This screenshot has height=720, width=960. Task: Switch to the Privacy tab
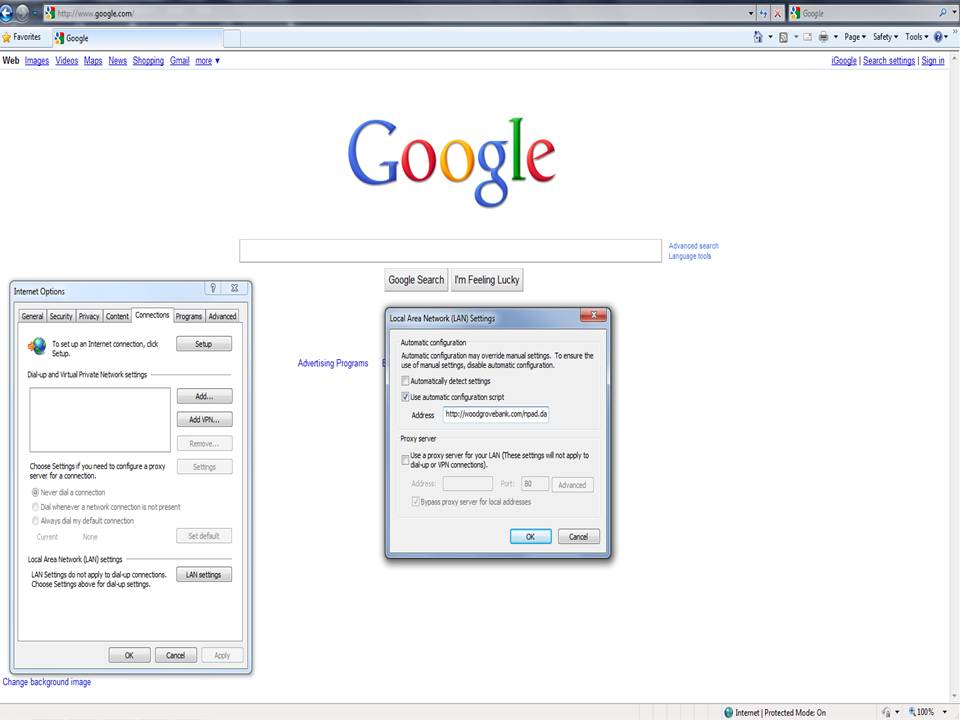pyautogui.click(x=89, y=317)
